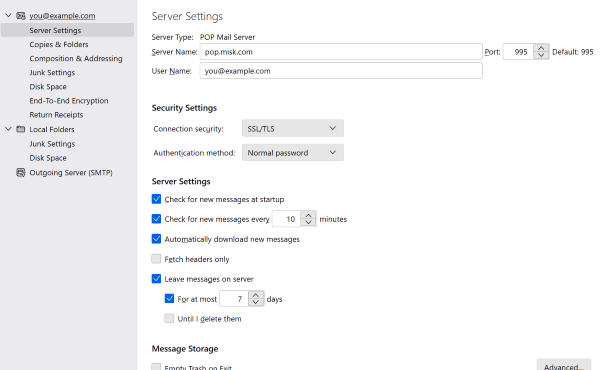This screenshot has height=370, width=600.
Task: Open Copies & Folders settings
Action: (x=59, y=44)
